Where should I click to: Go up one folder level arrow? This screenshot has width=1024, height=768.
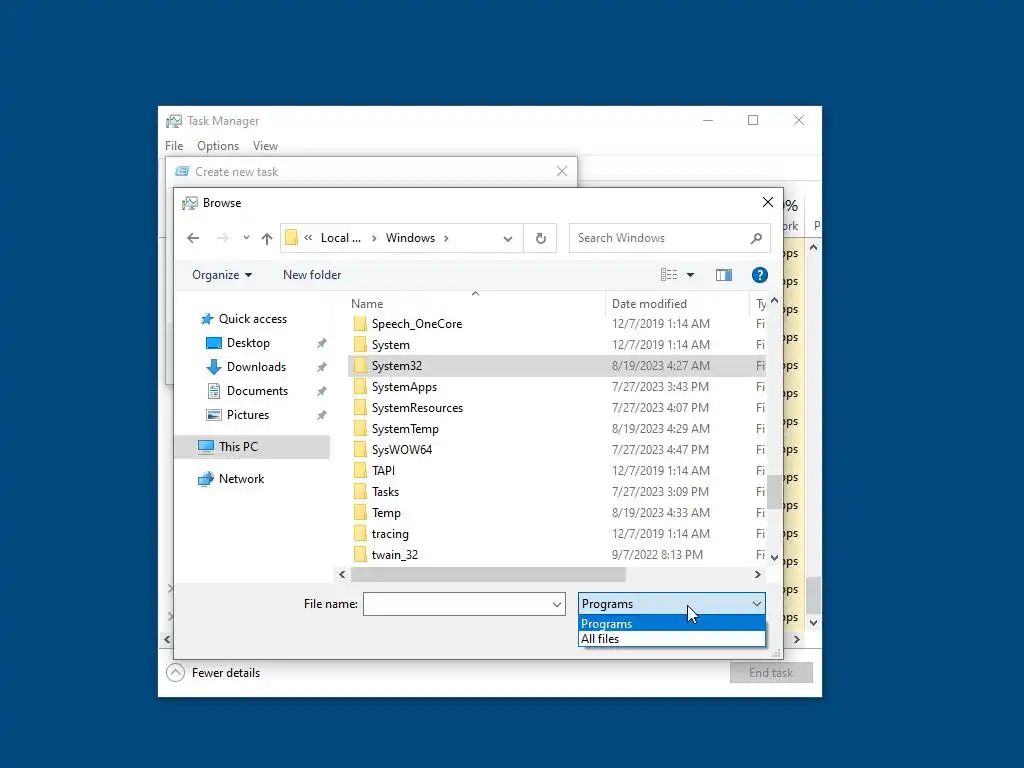266,238
